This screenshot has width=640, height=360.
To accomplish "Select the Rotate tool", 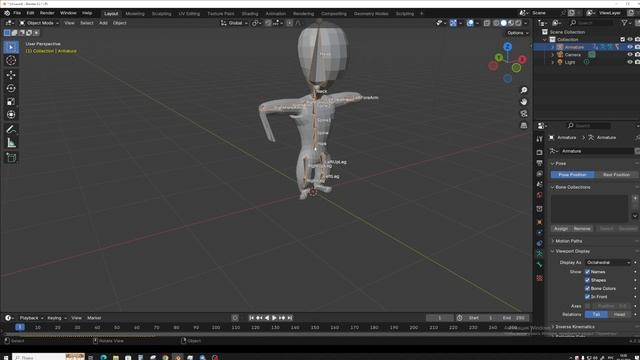I will tap(11, 88).
